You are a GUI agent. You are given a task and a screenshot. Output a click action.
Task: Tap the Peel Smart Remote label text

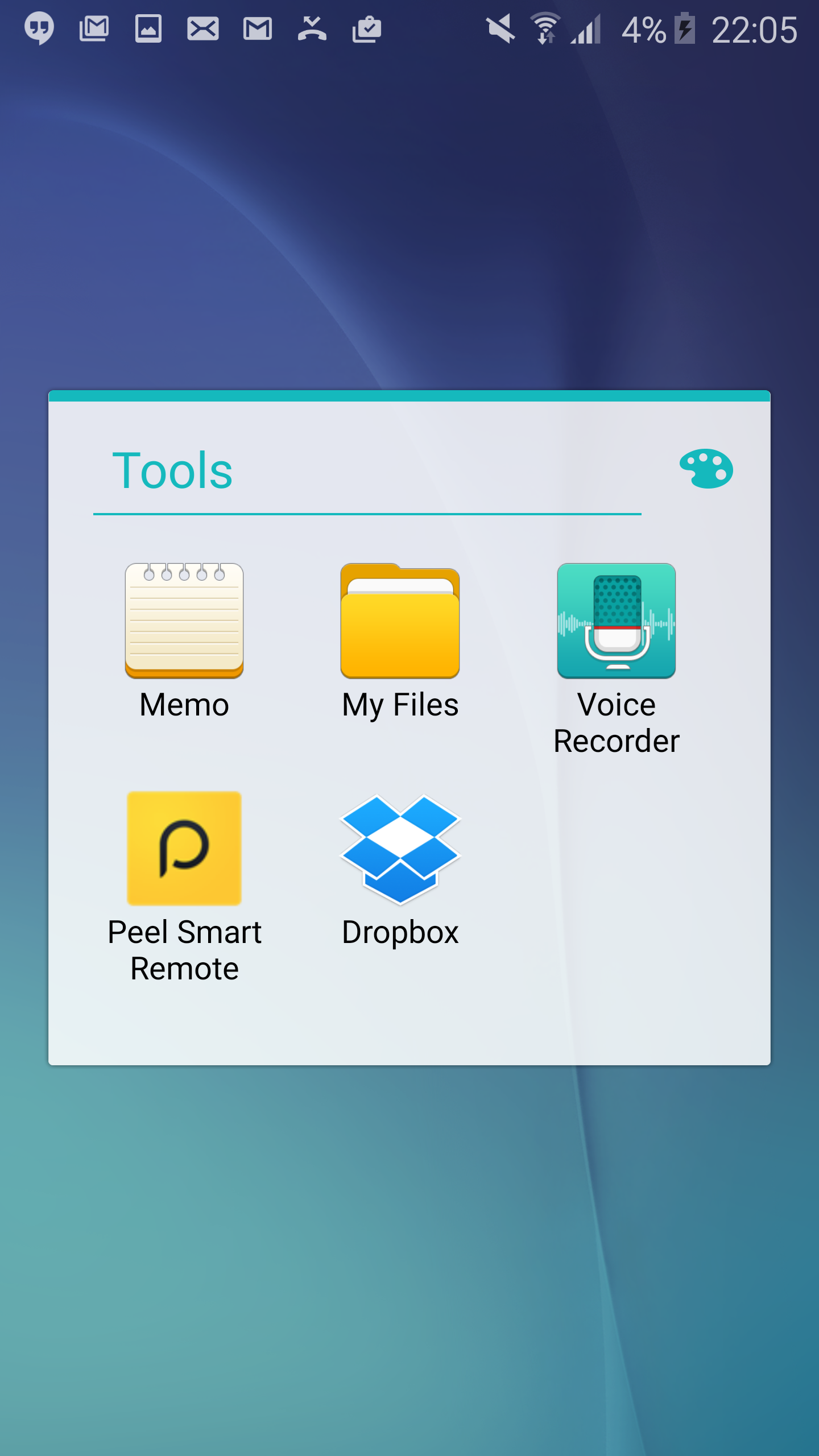(184, 950)
